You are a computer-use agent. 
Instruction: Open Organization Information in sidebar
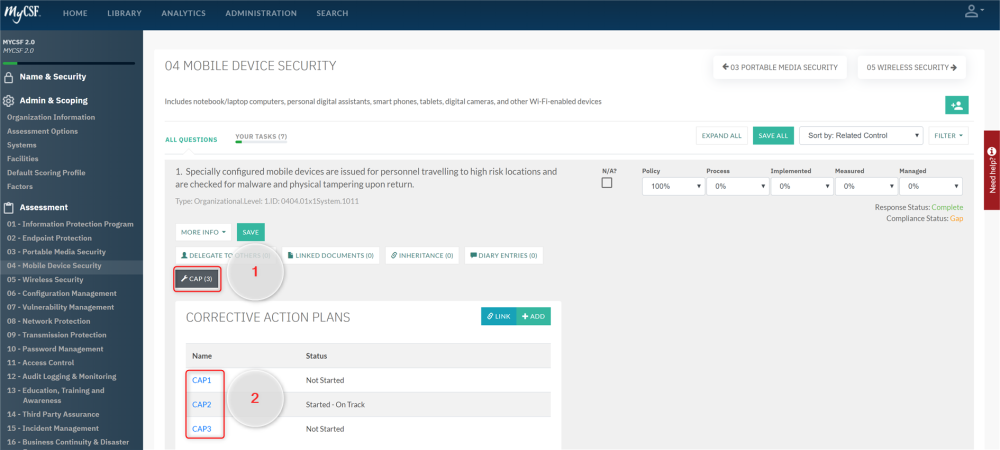(51, 117)
